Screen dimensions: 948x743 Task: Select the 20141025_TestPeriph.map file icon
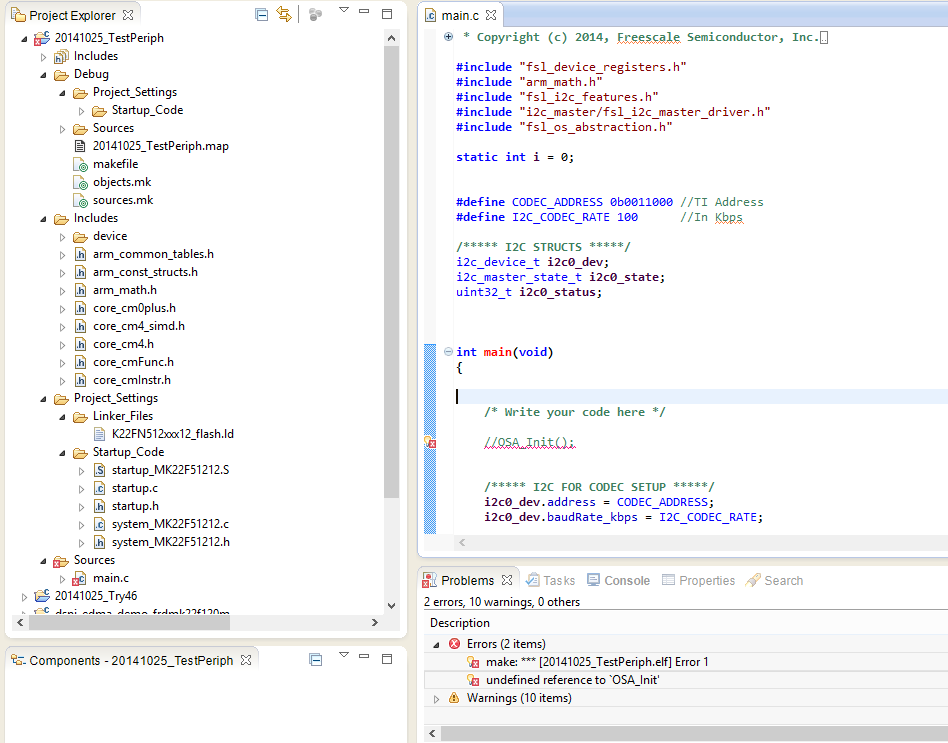click(79, 146)
